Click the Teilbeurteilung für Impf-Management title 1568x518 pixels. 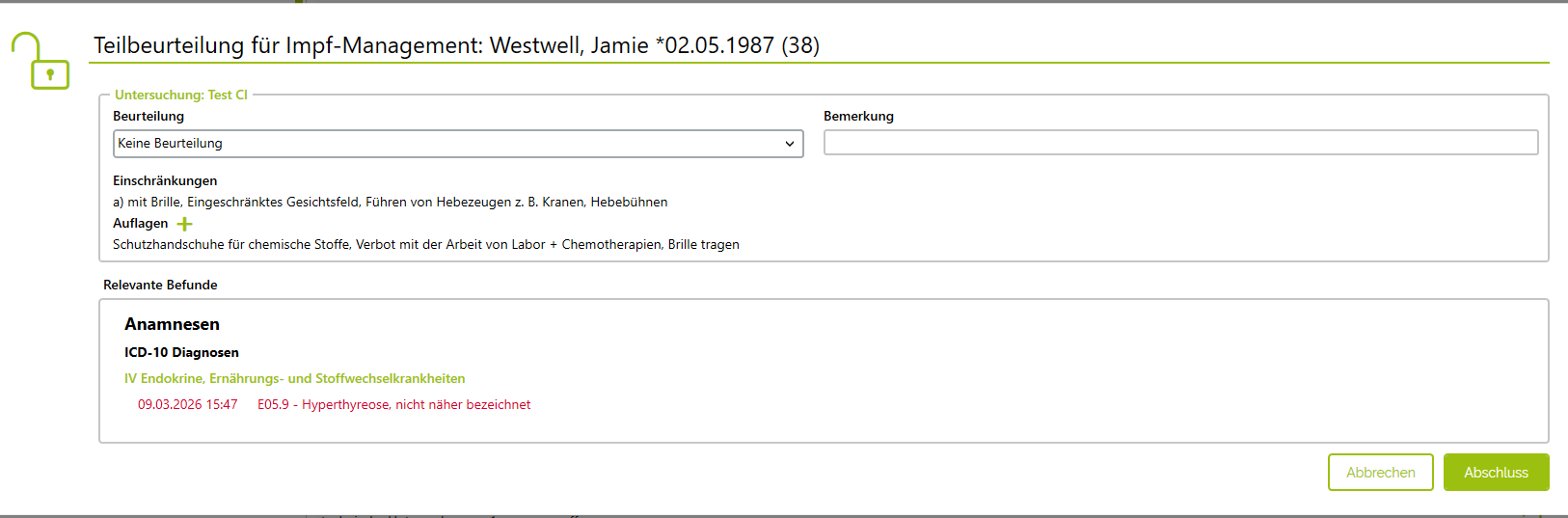[456, 45]
